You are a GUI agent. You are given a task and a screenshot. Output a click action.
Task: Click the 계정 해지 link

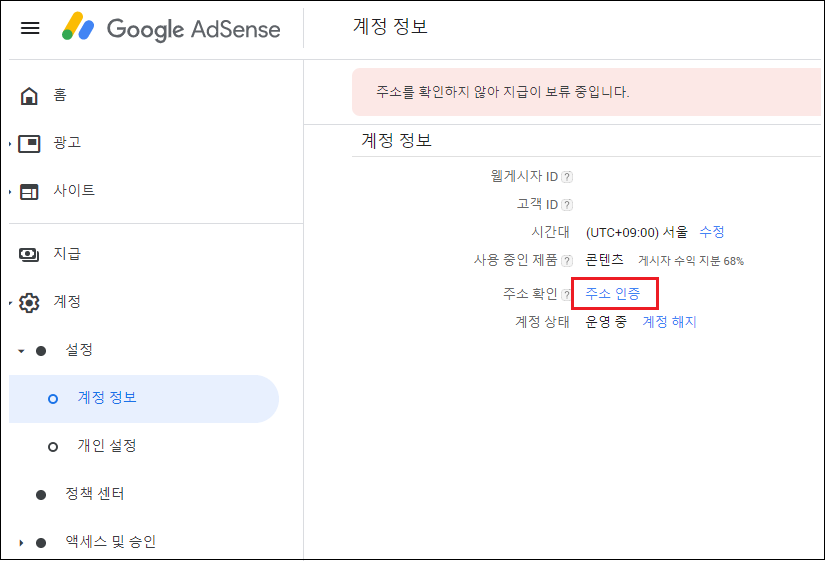pyautogui.click(x=669, y=322)
